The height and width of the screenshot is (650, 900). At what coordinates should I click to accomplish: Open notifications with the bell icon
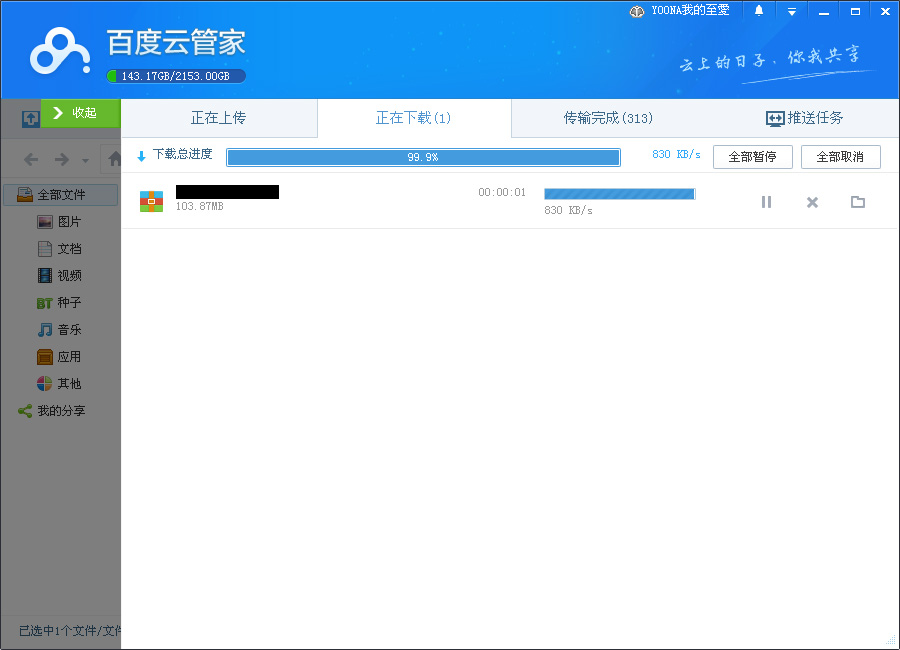[759, 11]
